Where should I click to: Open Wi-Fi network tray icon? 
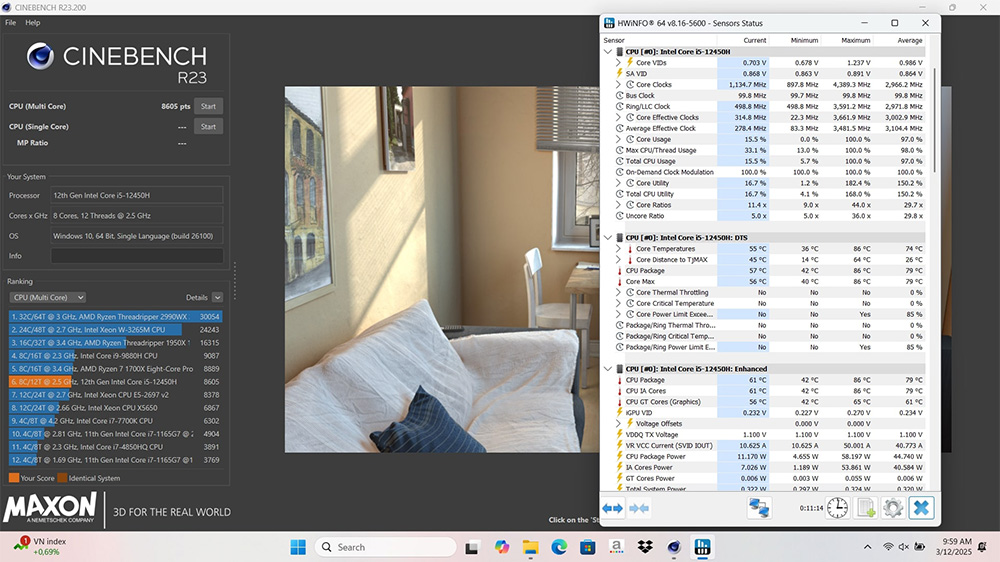(x=888, y=547)
